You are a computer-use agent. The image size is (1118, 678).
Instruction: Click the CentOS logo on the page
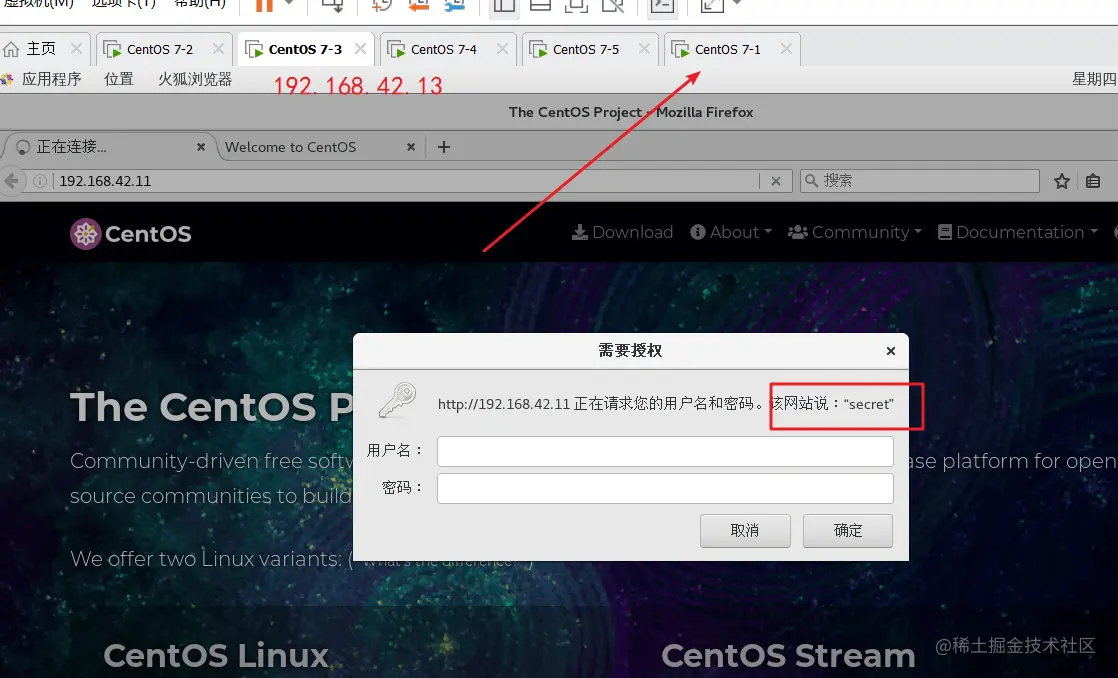tap(130, 234)
